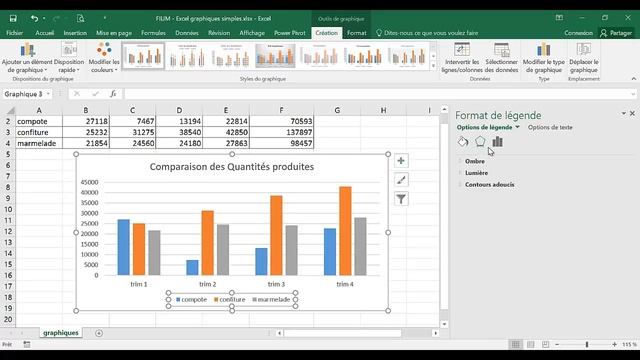
Task: Click Modifier le type de graphique
Action: [544, 58]
